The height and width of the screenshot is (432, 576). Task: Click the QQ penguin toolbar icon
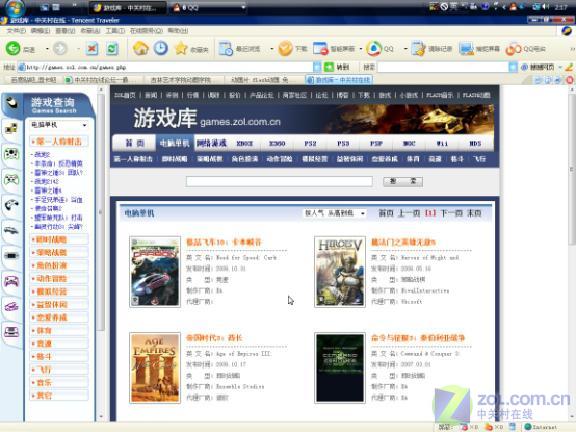[x=374, y=48]
